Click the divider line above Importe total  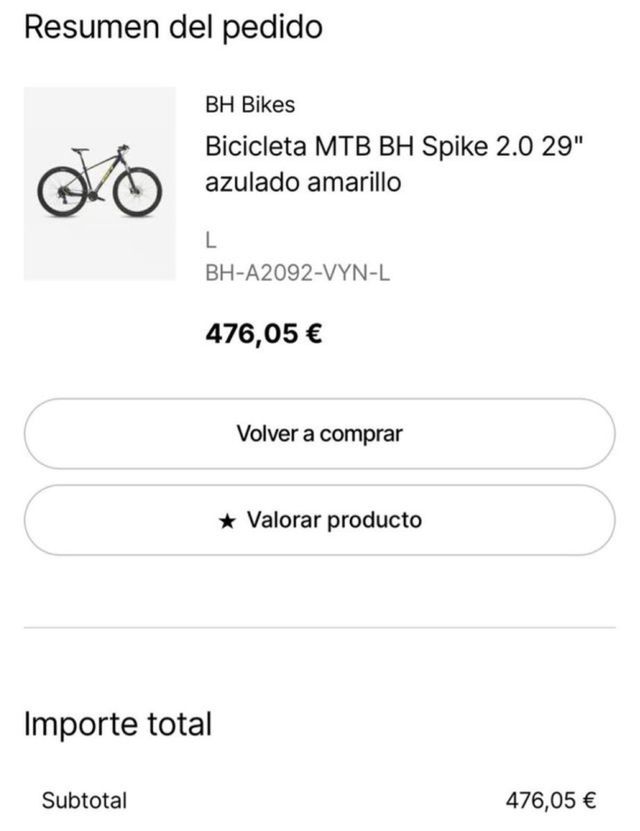[320, 628]
